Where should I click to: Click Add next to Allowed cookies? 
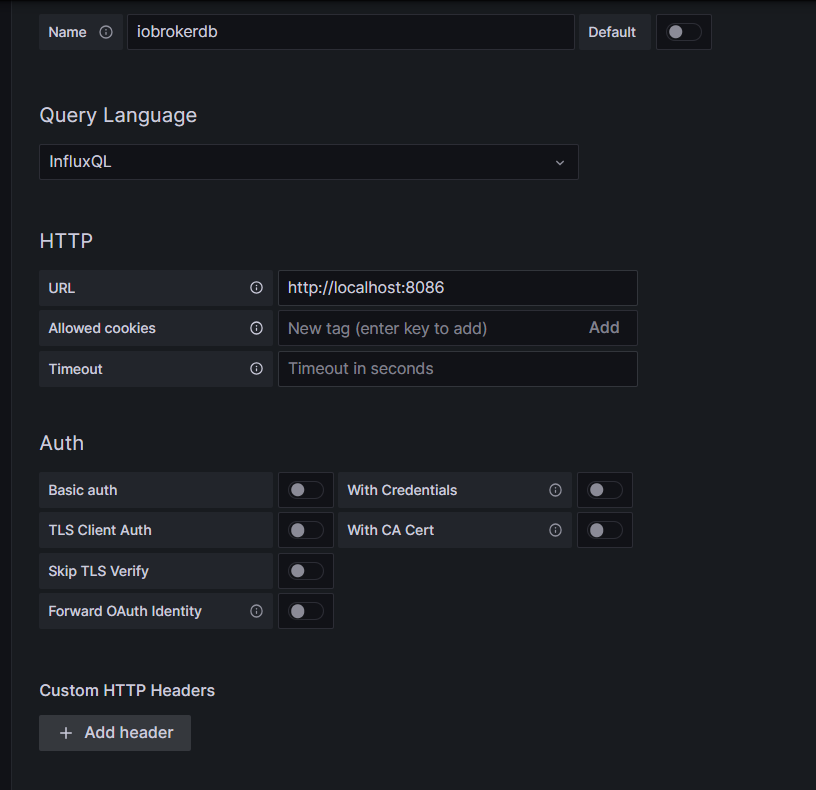(x=604, y=328)
